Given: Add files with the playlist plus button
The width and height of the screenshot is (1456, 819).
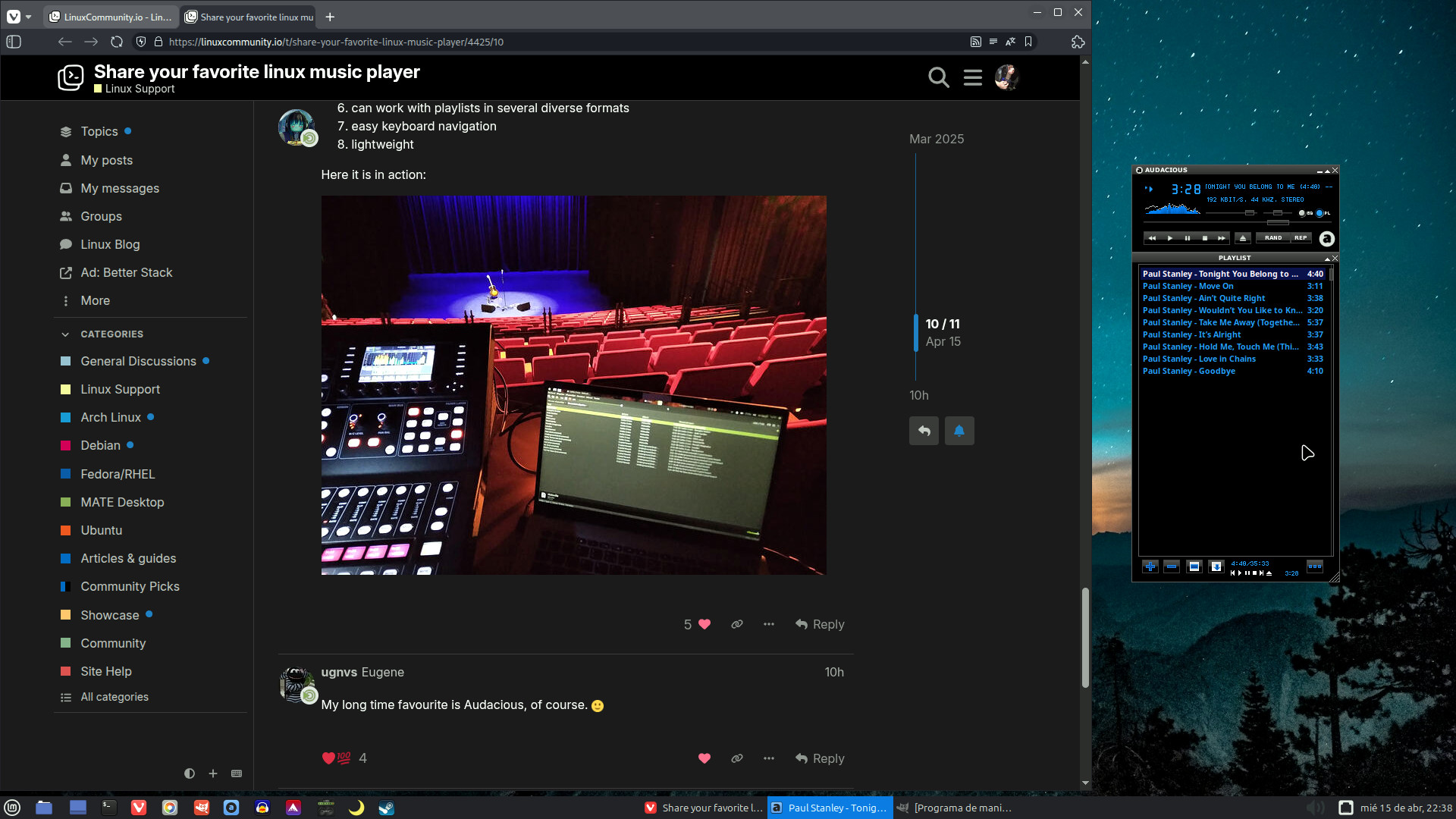Looking at the screenshot, I should click(x=1150, y=566).
